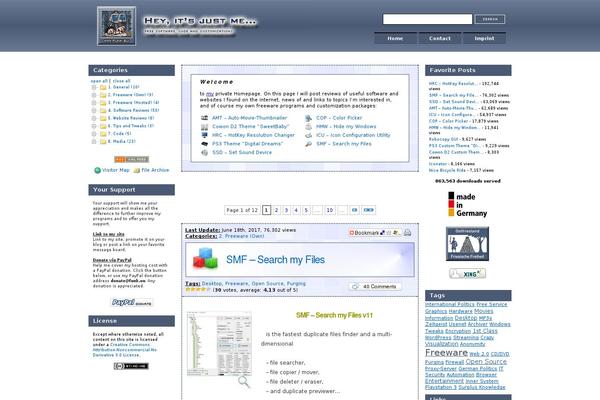Open Link to my site heading link
This screenshot has height=400, width=600.
[109, 234]
